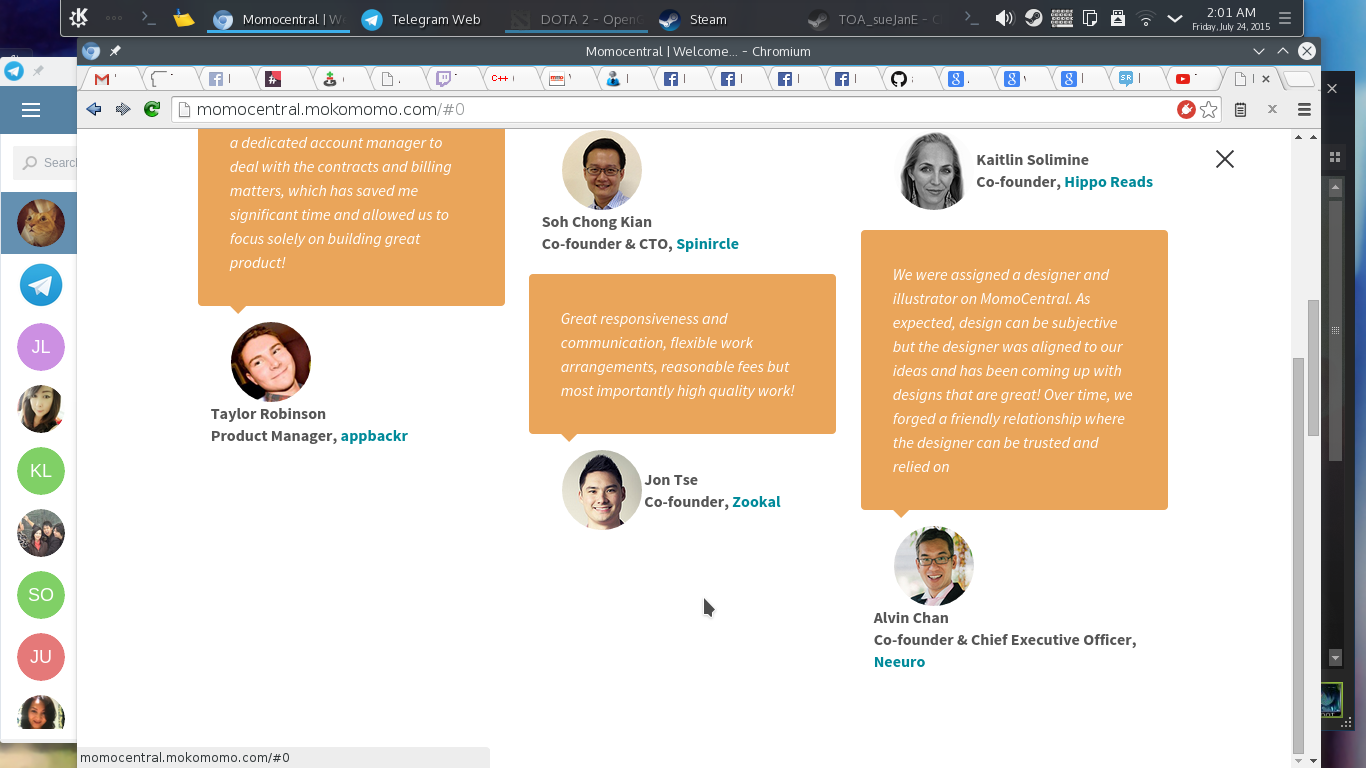Click Alvin Chan's profile photo

point(934,566)
